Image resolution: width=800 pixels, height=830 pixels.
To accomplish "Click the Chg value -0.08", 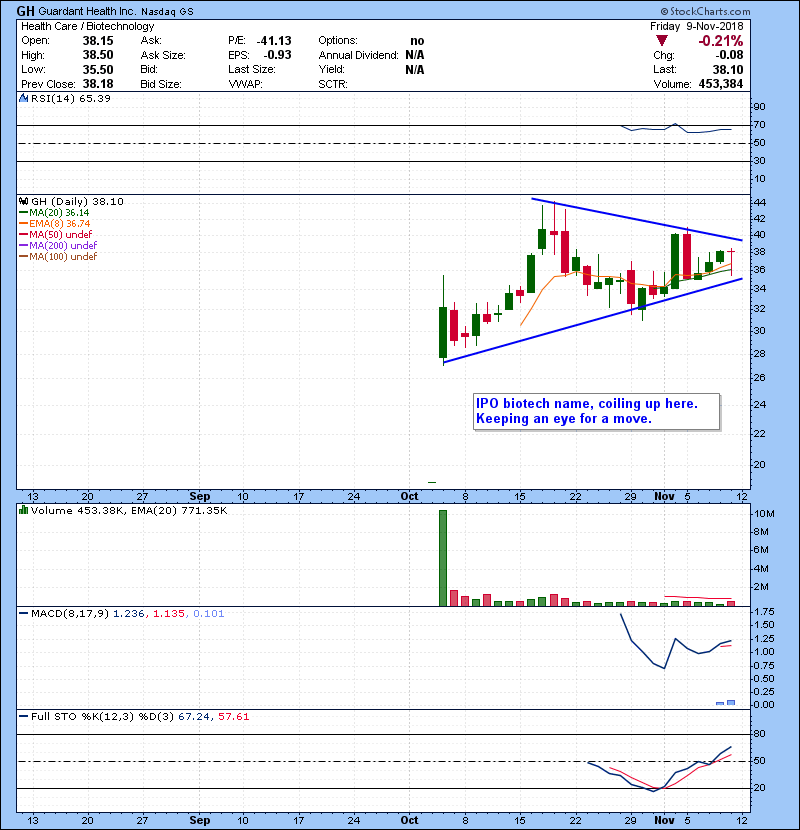I will coord(729,55).
